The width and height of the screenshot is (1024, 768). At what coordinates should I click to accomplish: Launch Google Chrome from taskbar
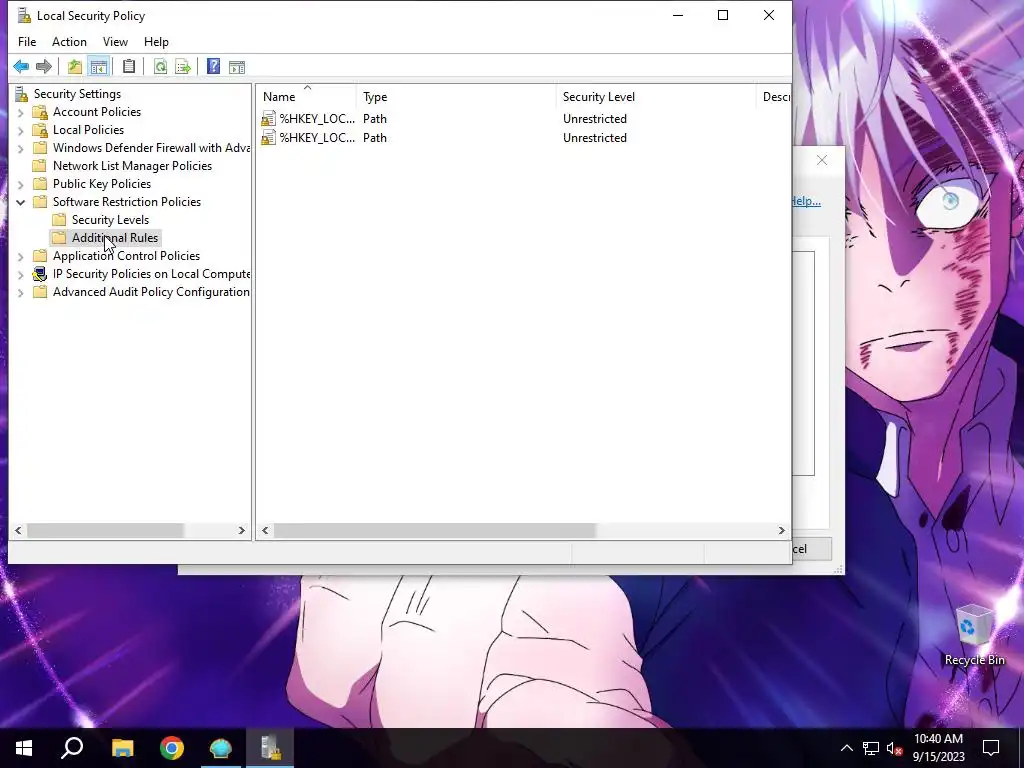click(172, 748)
